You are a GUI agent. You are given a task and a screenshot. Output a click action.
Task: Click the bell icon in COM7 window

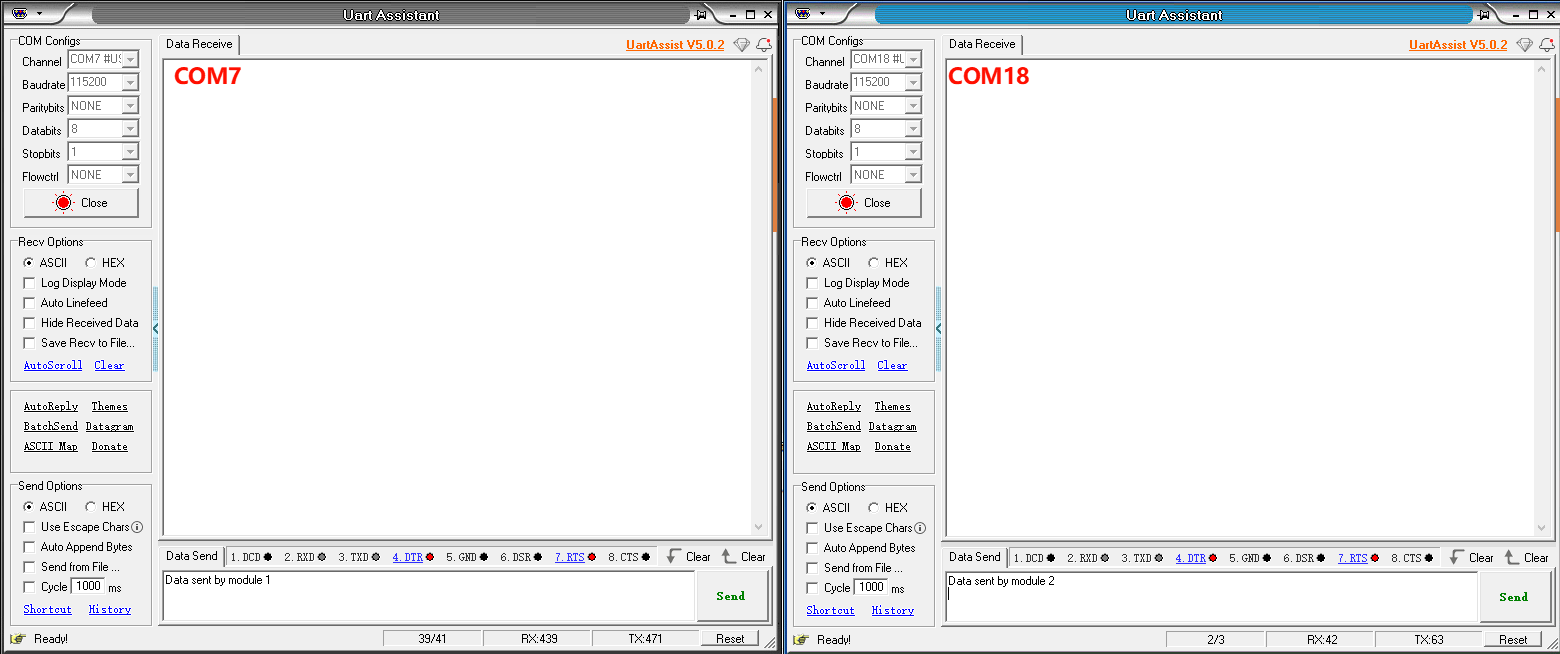(764, 45)
